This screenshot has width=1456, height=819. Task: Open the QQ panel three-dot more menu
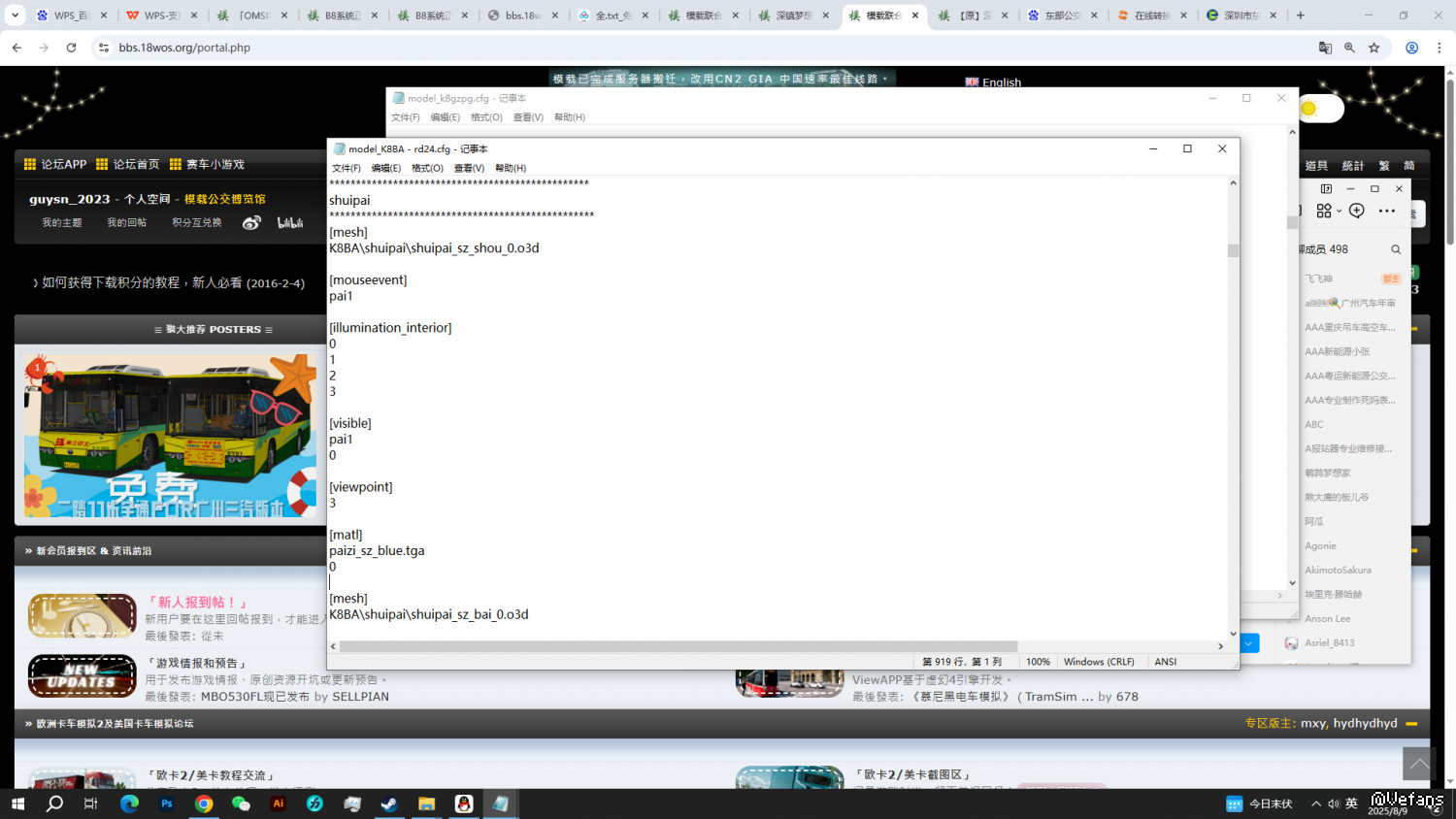(1387, 211)
